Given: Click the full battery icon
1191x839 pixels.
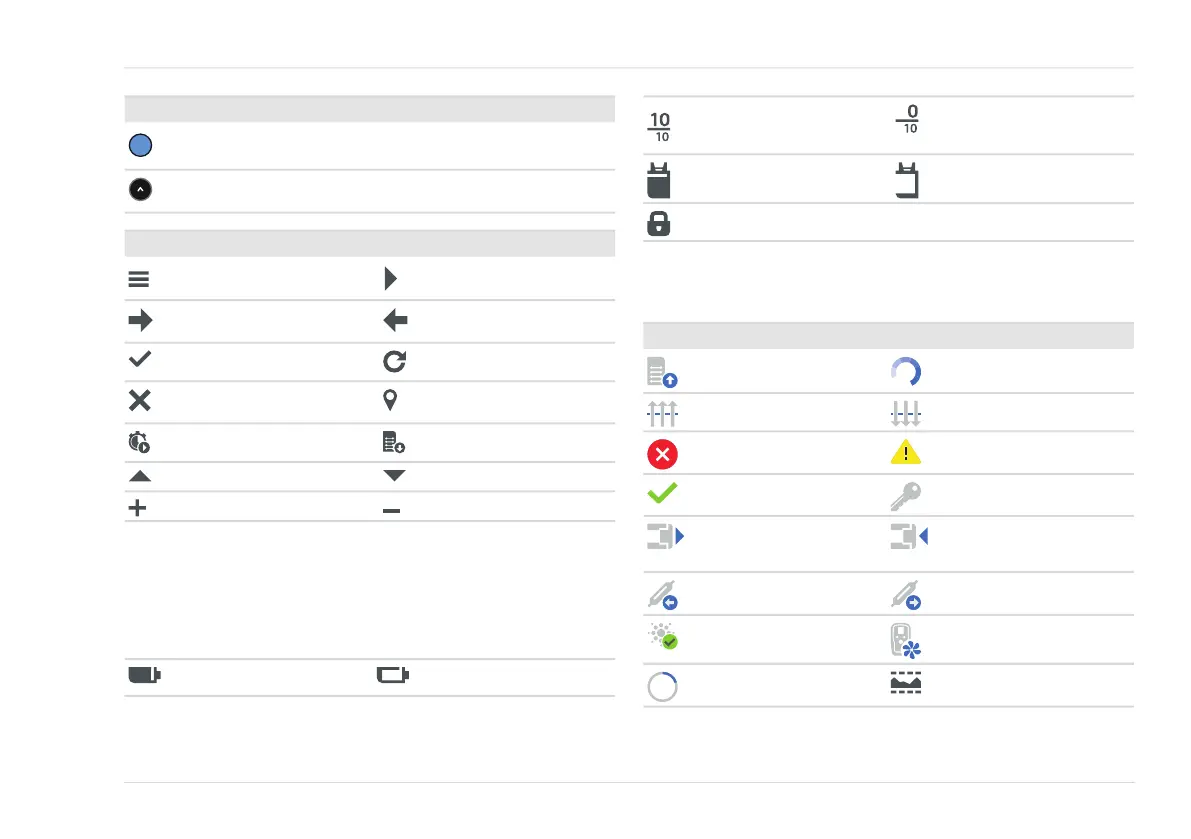Looking at the screenshot, I should point(144,674).
